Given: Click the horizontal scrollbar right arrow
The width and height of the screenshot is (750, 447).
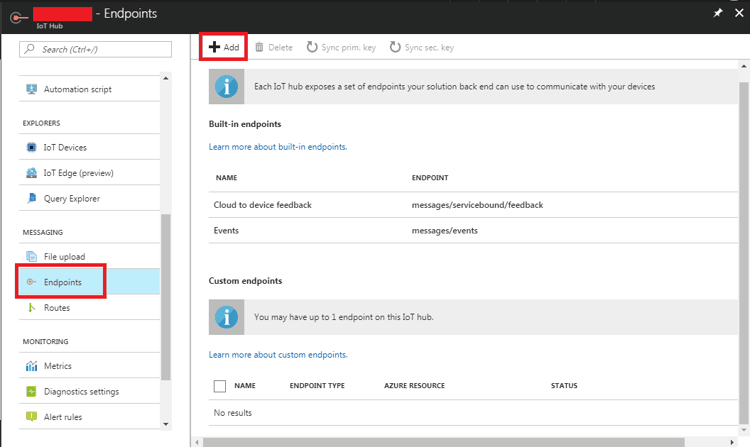Looking at the screenshot, I should [x=732, y=442].
